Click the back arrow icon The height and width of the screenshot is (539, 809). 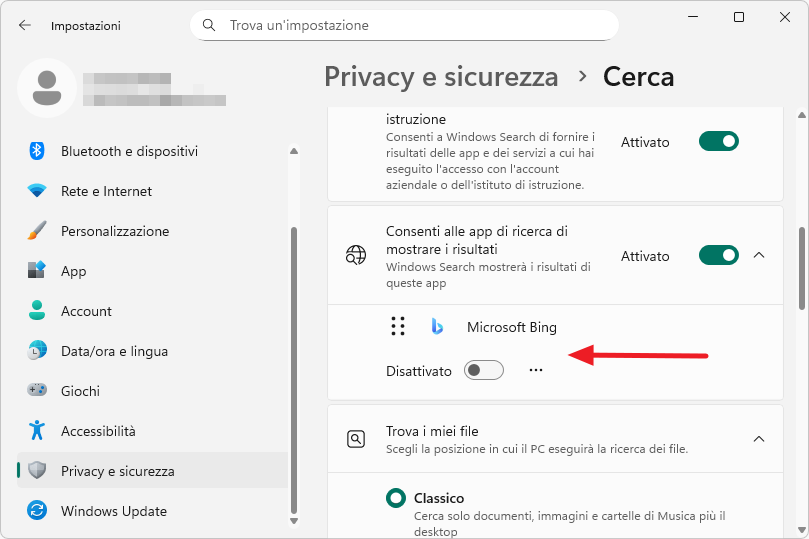pyautogui.click(x=25, y=25)
